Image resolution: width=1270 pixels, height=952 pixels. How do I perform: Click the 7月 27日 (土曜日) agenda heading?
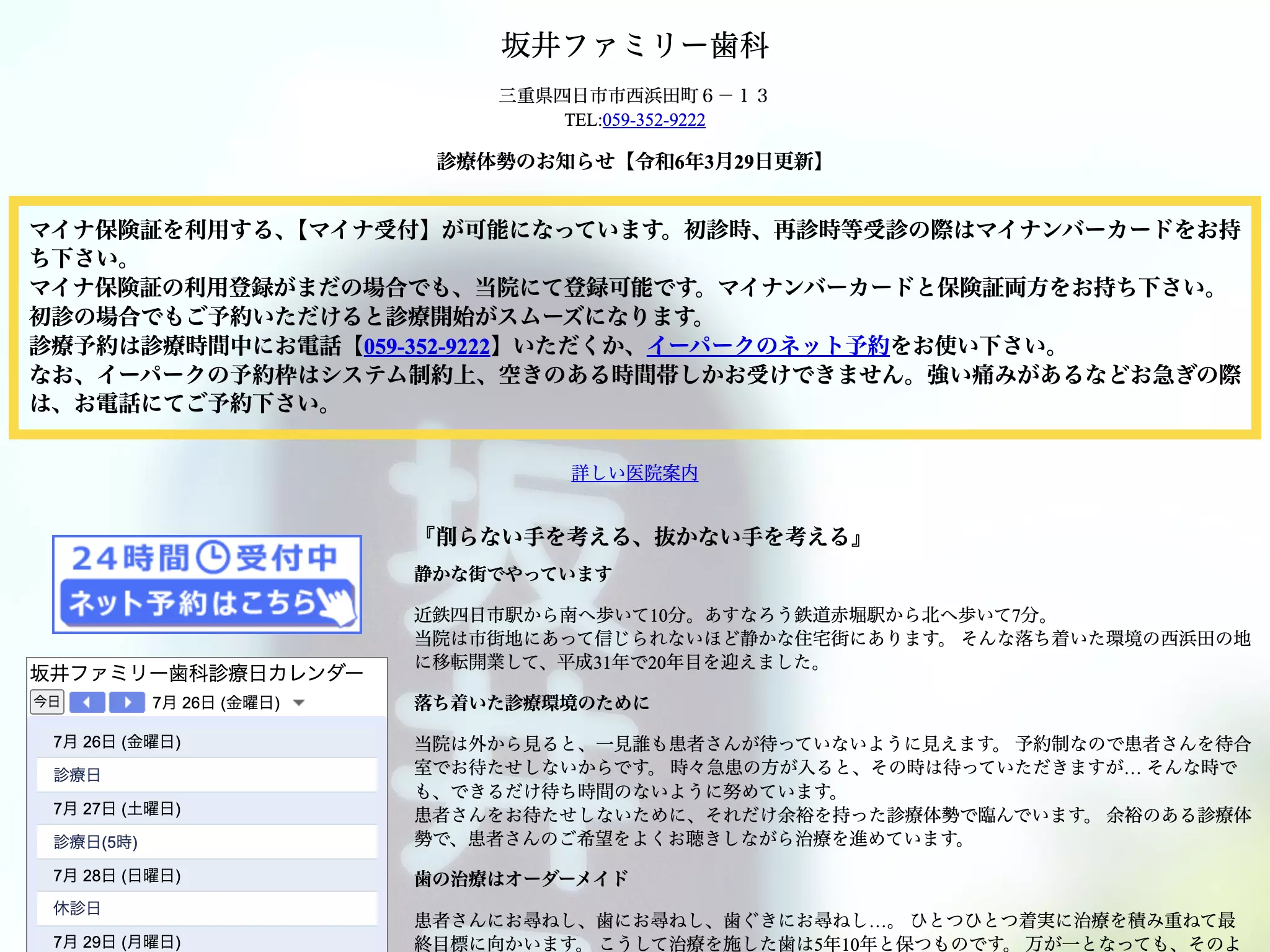117,809
